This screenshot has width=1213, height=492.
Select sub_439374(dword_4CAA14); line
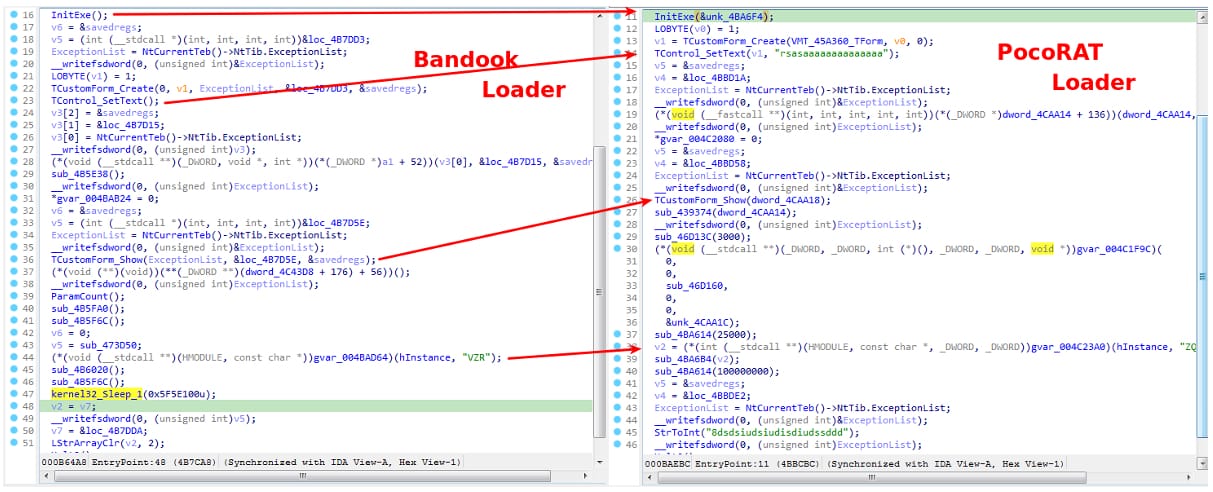tap(725, 212)
